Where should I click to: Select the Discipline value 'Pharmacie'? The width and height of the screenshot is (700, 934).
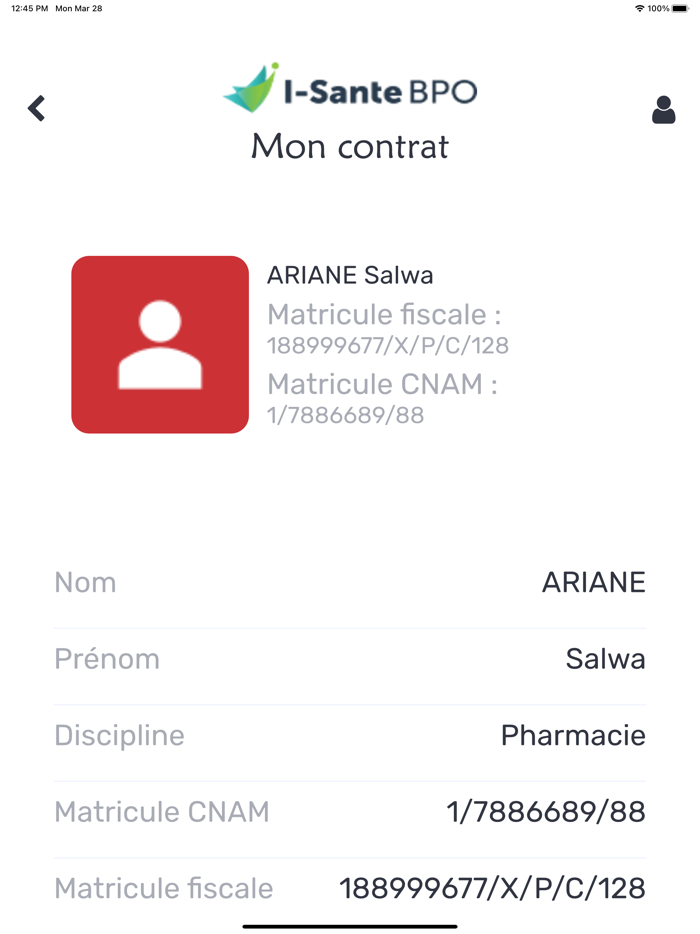tap(573, 735)
